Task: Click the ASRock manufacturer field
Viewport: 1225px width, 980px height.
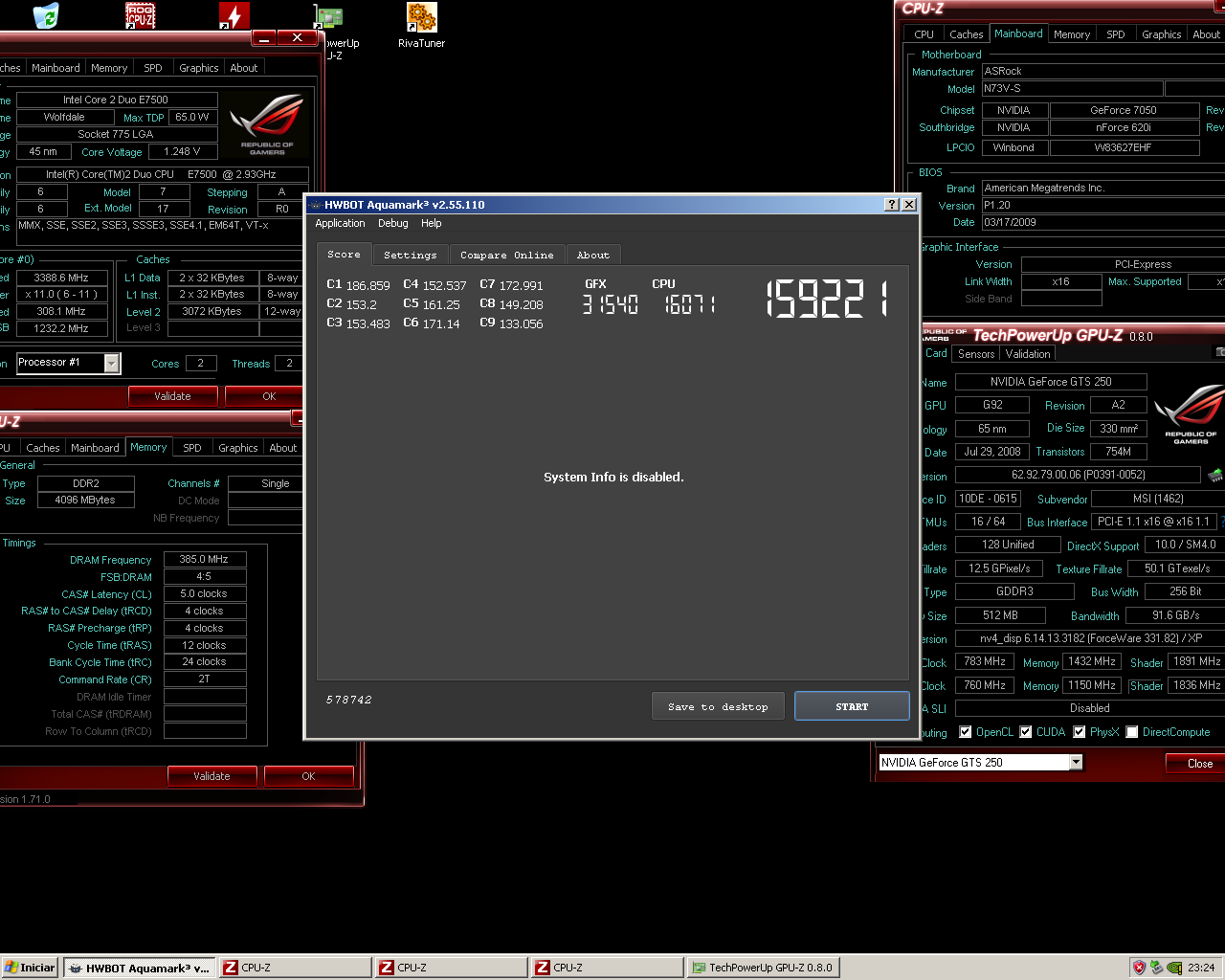Action: pyautogui.click(x=1102, y=71)
